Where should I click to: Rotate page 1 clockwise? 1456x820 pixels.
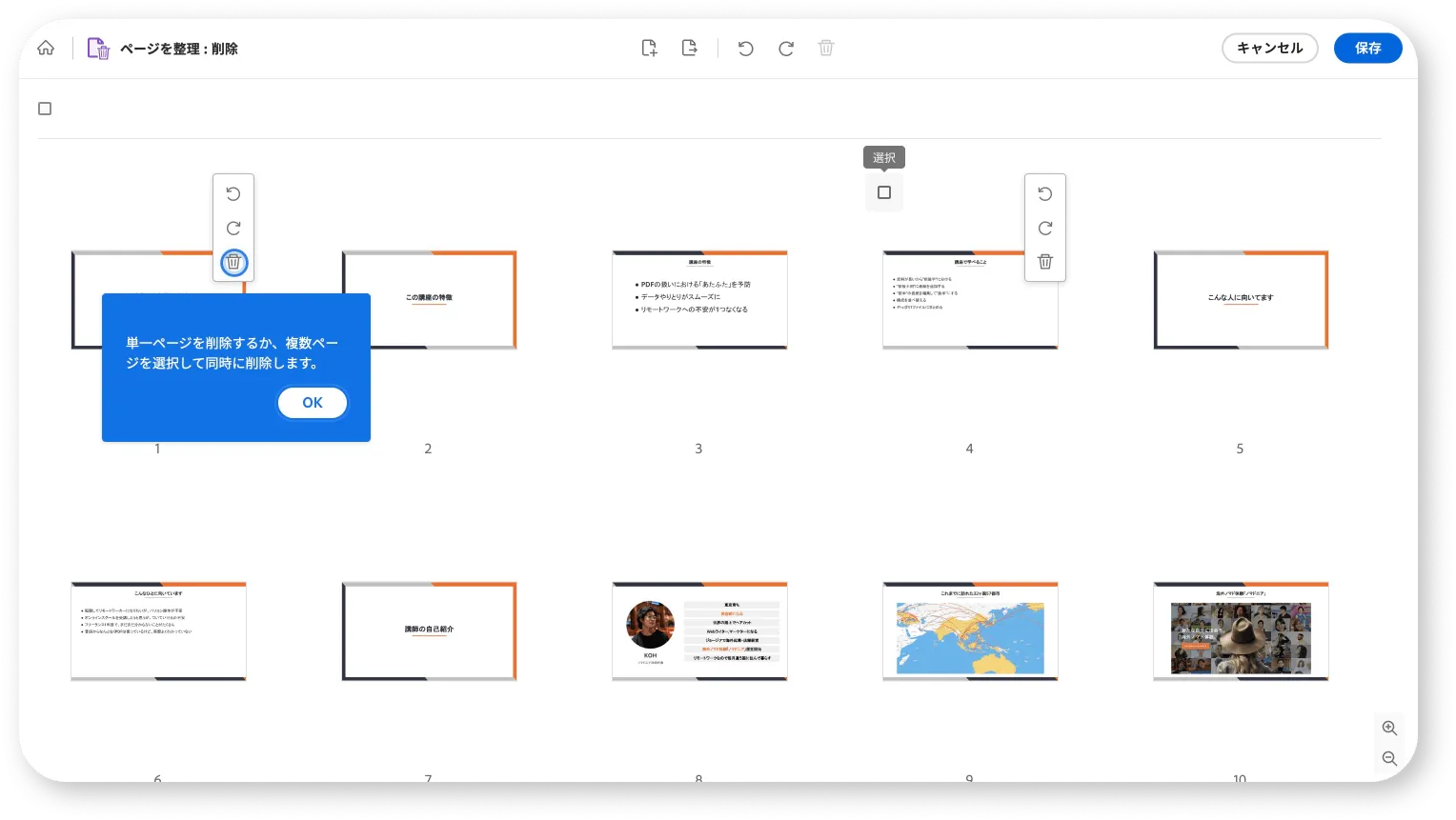click(x=233, y=228)
